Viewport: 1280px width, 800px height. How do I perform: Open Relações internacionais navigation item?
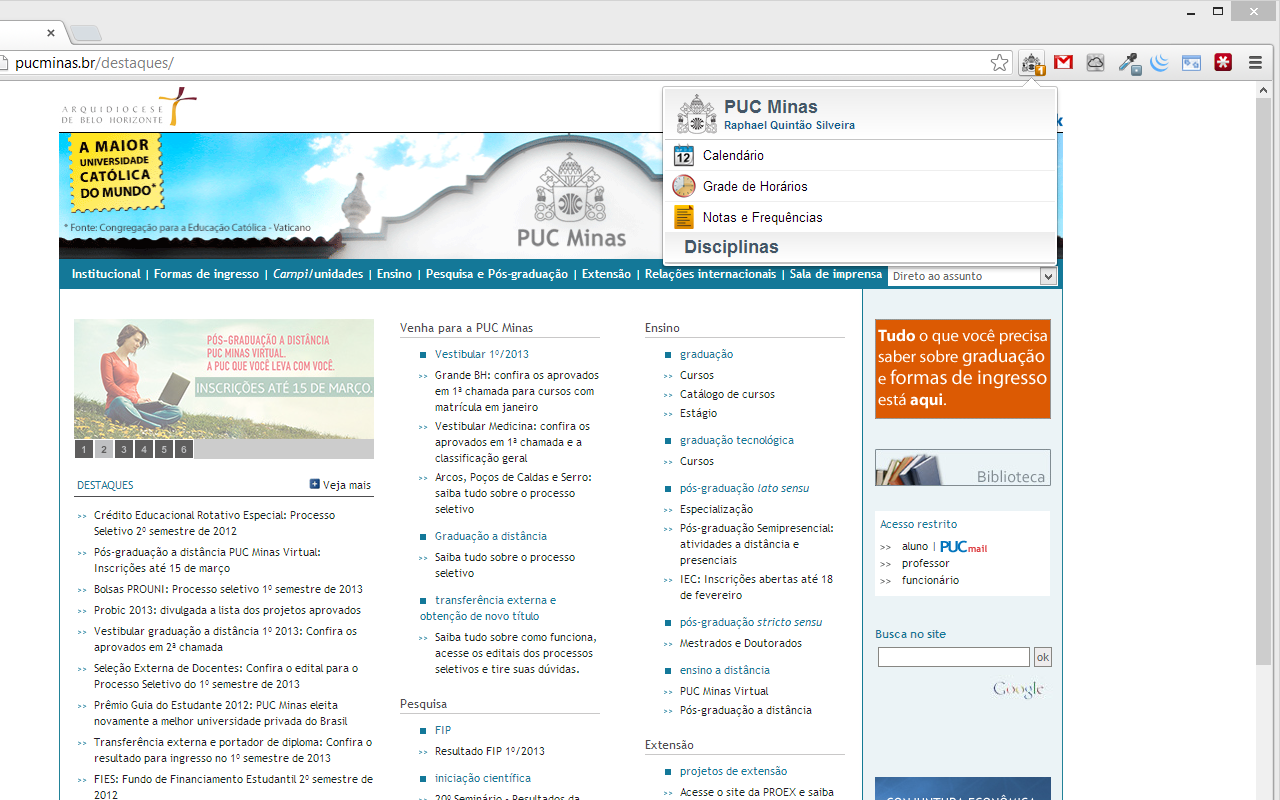[710, 274]
